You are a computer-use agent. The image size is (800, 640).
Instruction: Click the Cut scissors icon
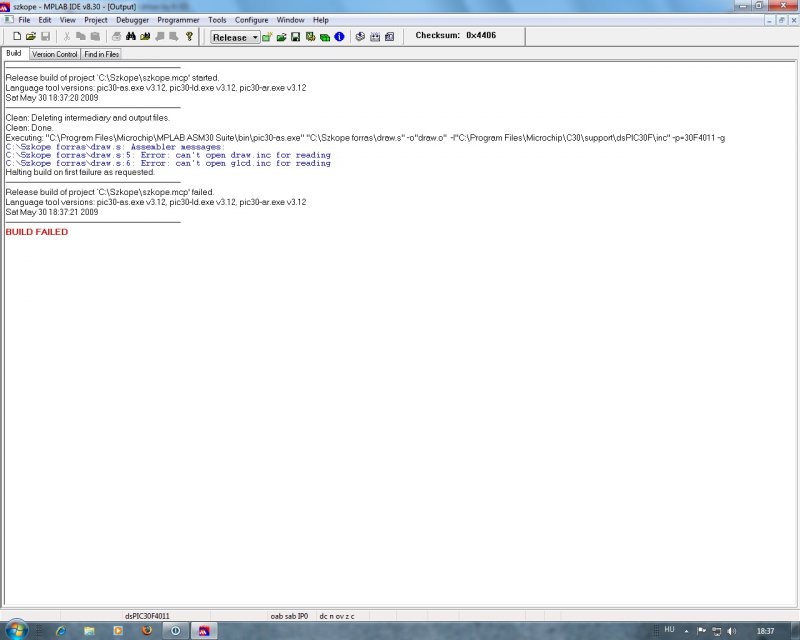66,36
